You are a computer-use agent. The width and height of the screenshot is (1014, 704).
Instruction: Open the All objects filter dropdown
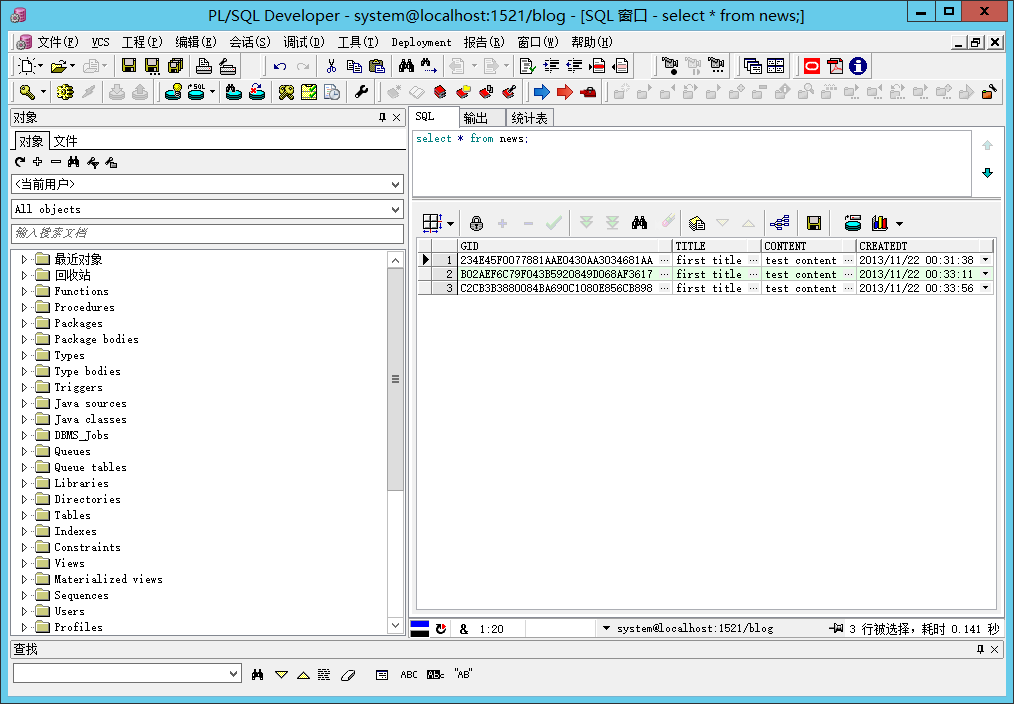pos(395,209)
